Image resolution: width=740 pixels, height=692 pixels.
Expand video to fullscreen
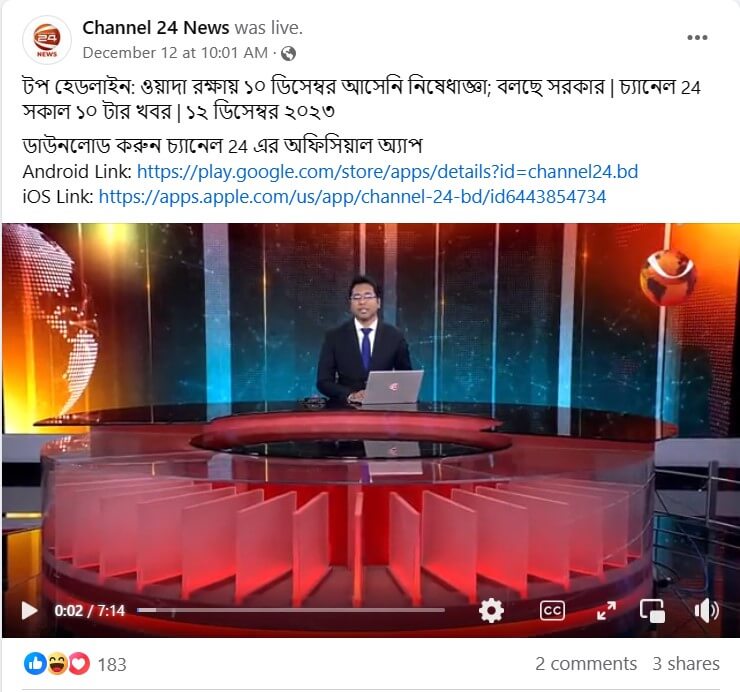605,610
